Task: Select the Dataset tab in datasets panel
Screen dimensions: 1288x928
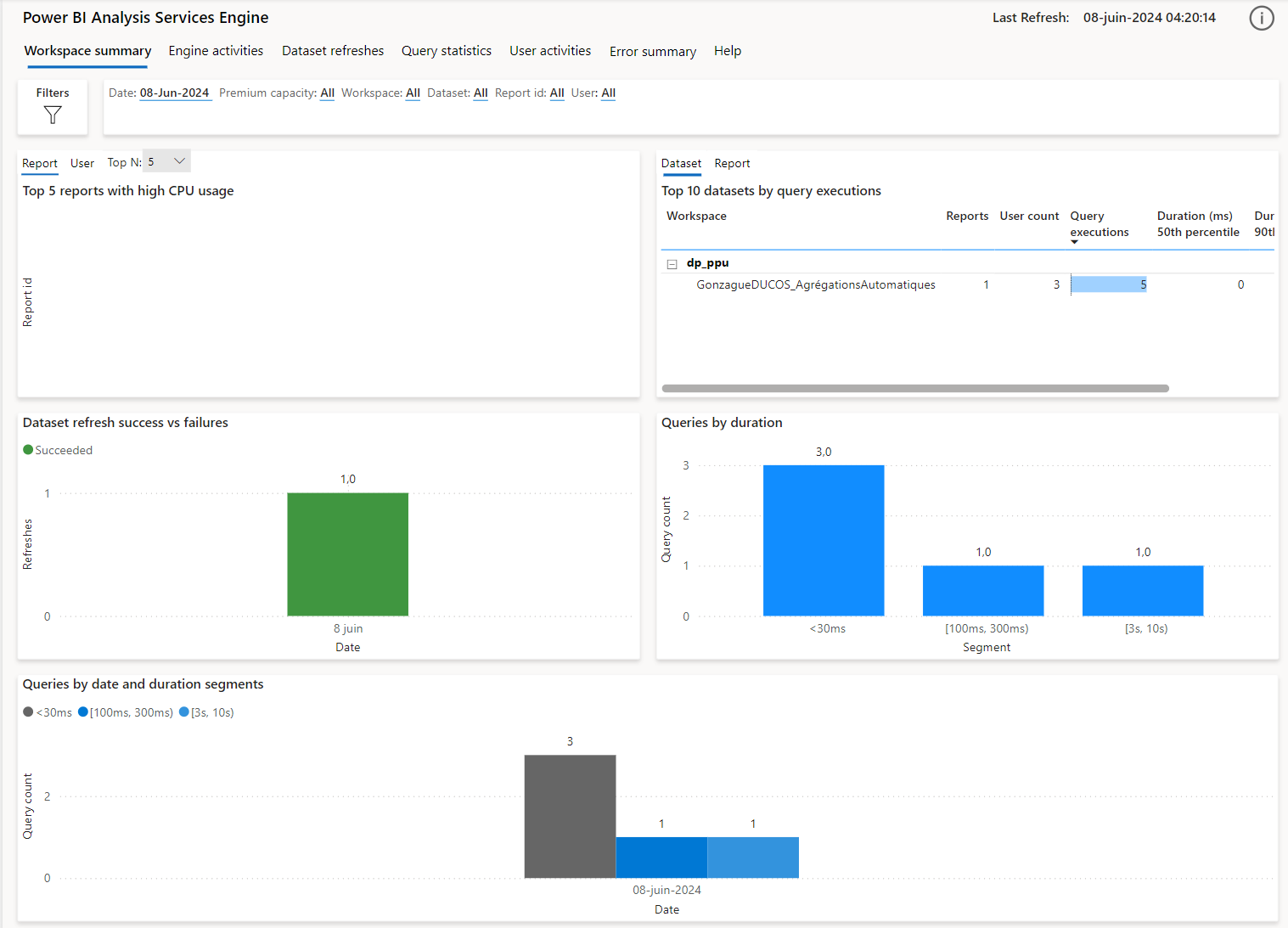Action: pyautogui.click(x=682, y=163)
